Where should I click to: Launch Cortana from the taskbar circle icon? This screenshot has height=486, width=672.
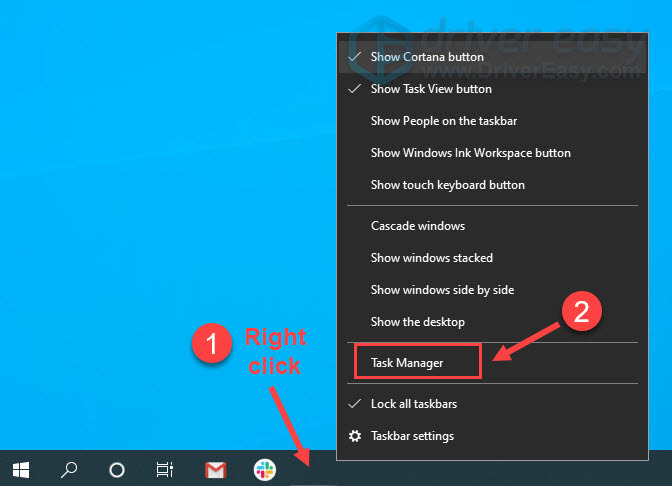click(x=117, y=468)
